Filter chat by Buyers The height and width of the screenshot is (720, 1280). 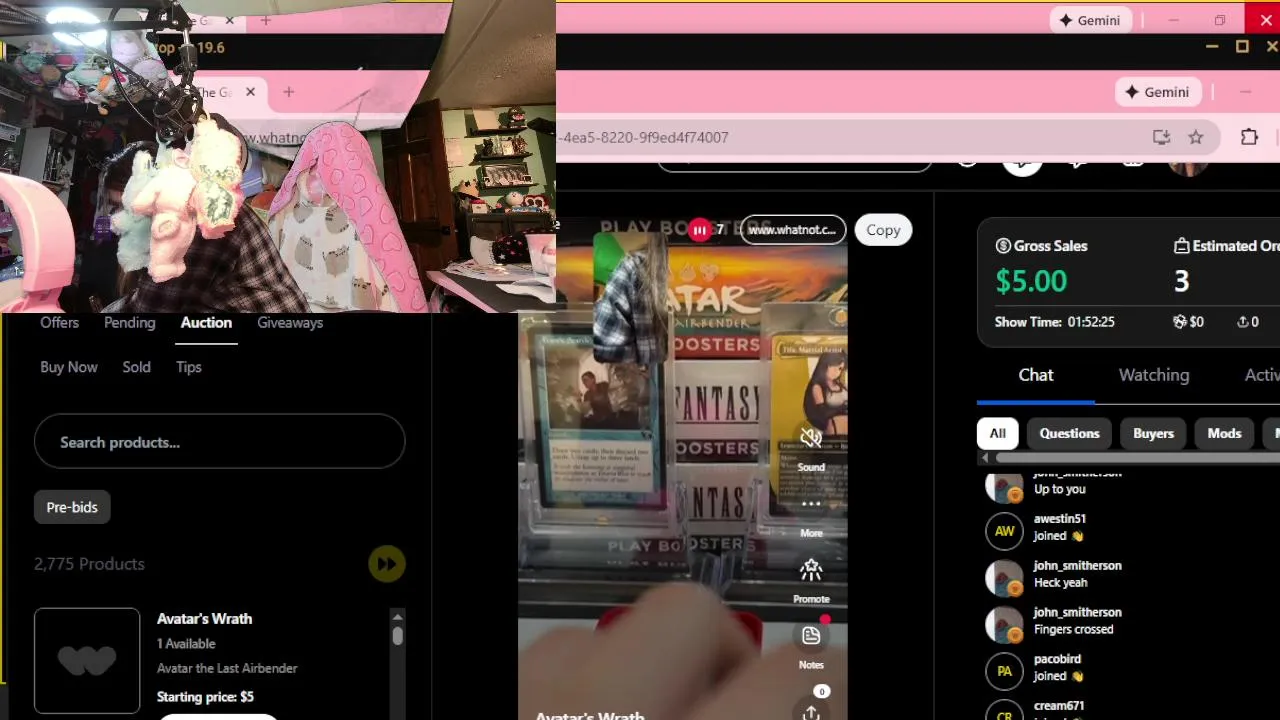[1153, 433]
